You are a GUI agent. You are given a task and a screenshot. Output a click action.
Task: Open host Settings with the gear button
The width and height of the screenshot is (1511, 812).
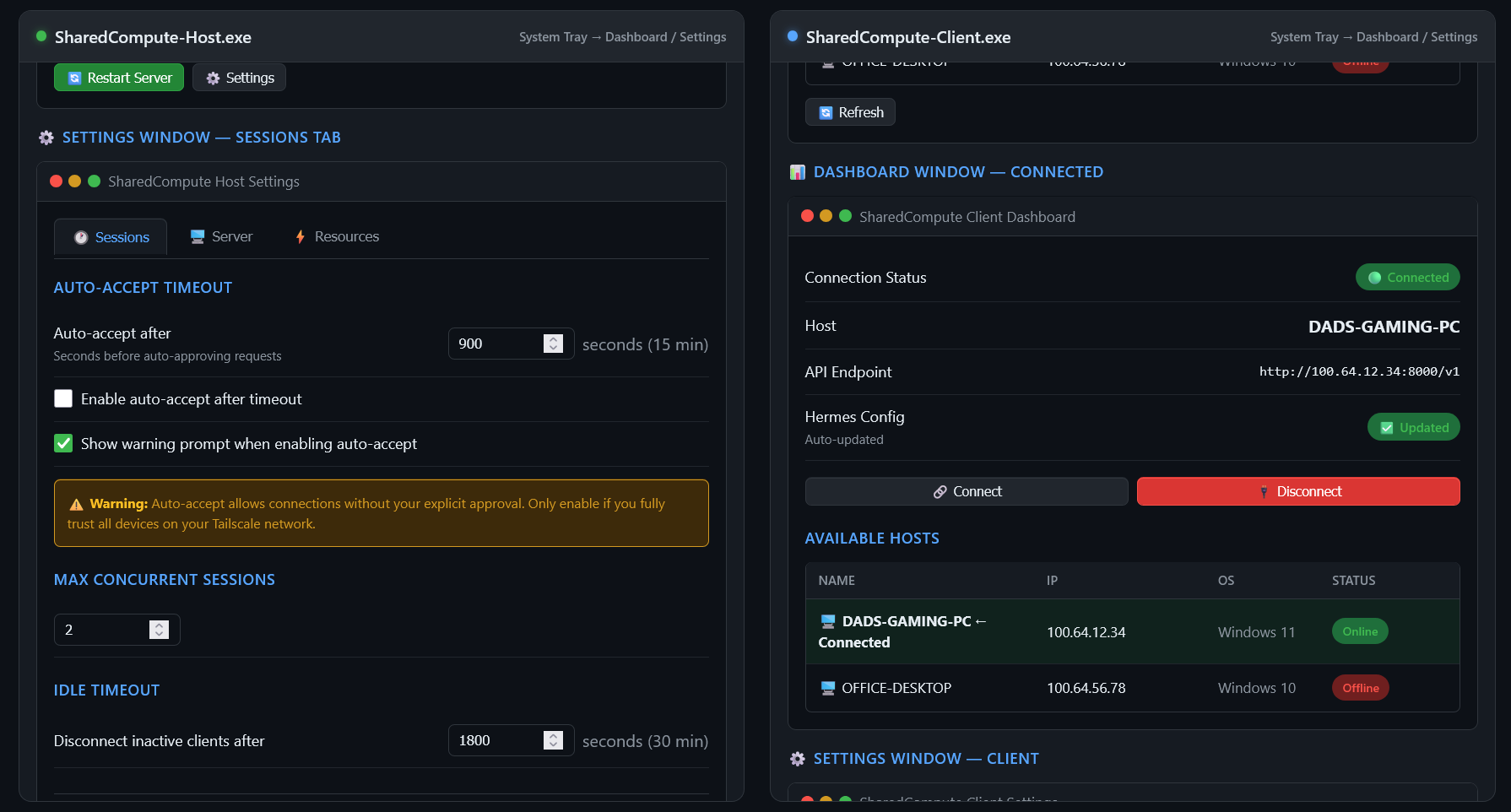tap(240, 78)
